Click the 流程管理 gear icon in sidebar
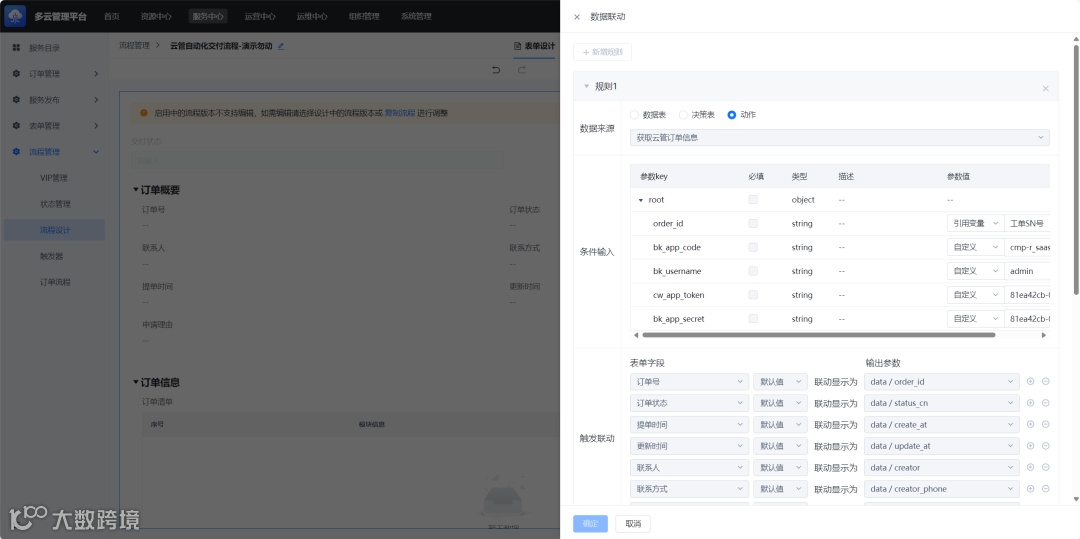Screen dimensions: 1080x539 tap(16, 151)
